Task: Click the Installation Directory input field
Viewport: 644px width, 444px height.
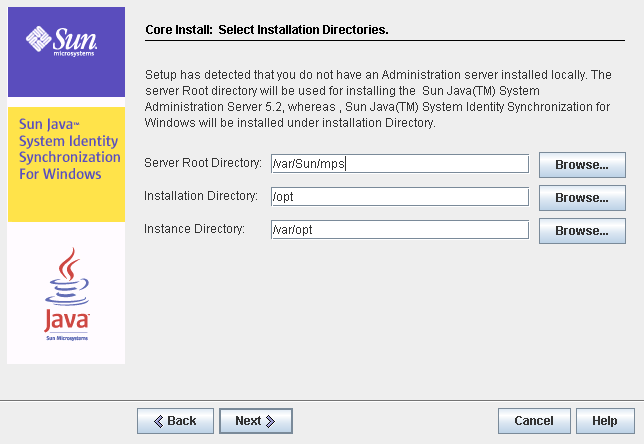Action: click(x=400, y=197)
